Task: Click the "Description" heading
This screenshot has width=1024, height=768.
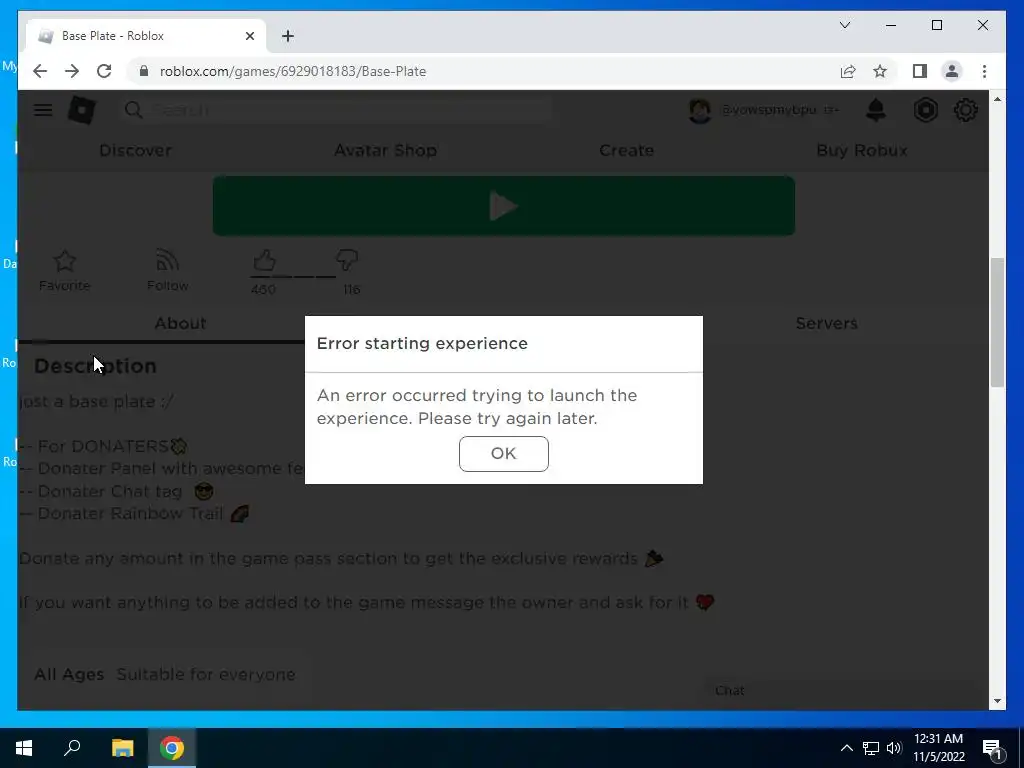Action: (95, 366)
